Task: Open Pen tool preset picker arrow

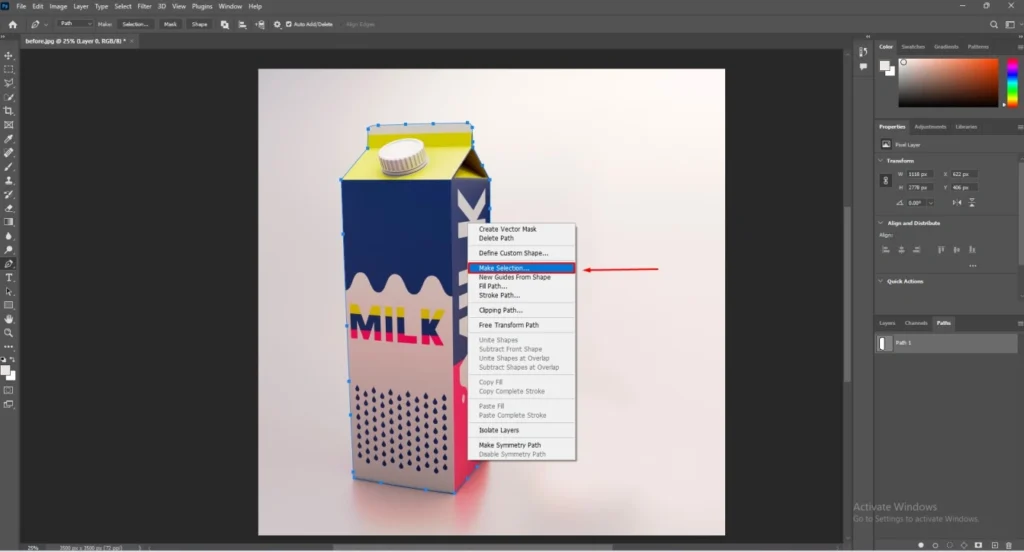Action: [x=46, y=25]
